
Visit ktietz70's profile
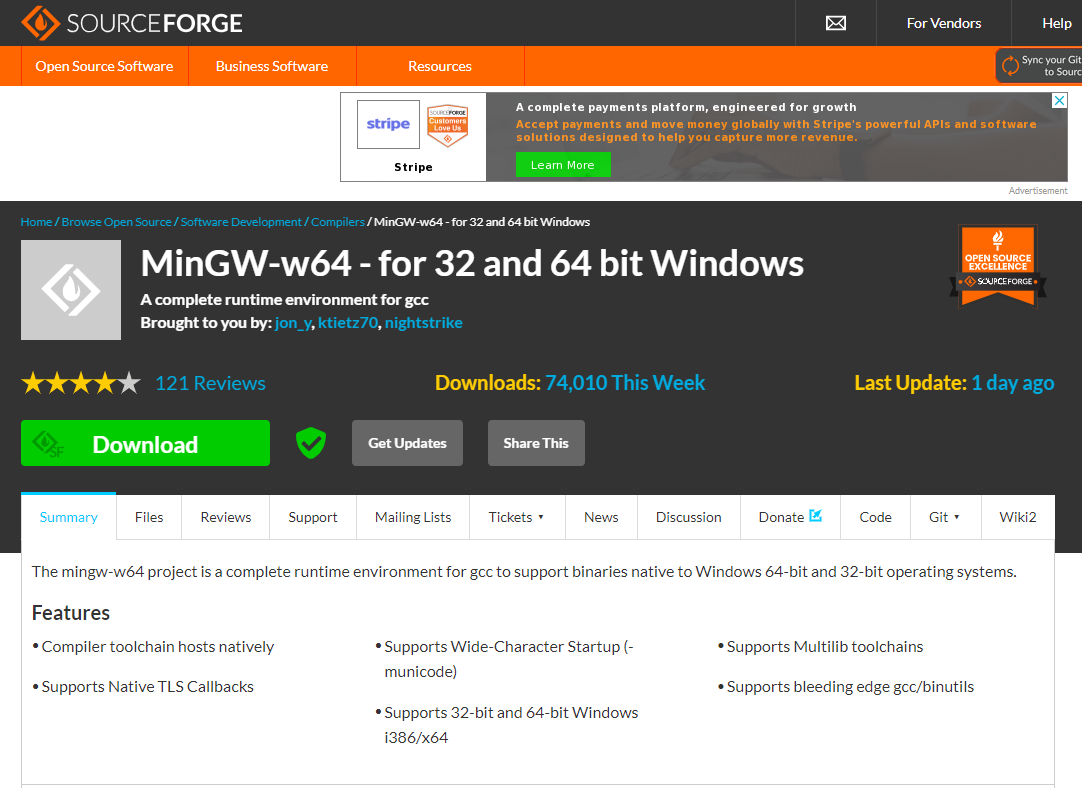[348, 322]
